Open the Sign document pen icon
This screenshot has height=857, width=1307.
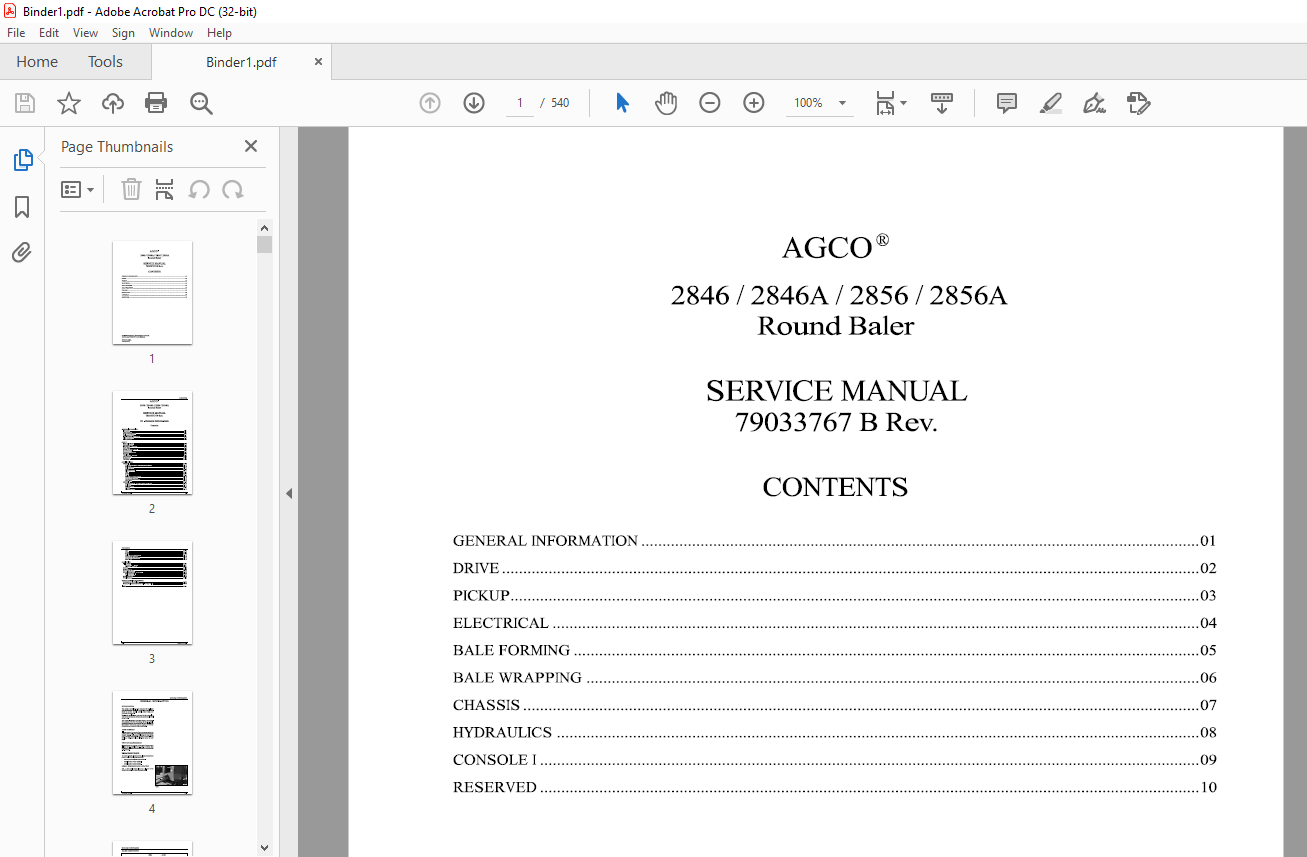[1095, 103]
